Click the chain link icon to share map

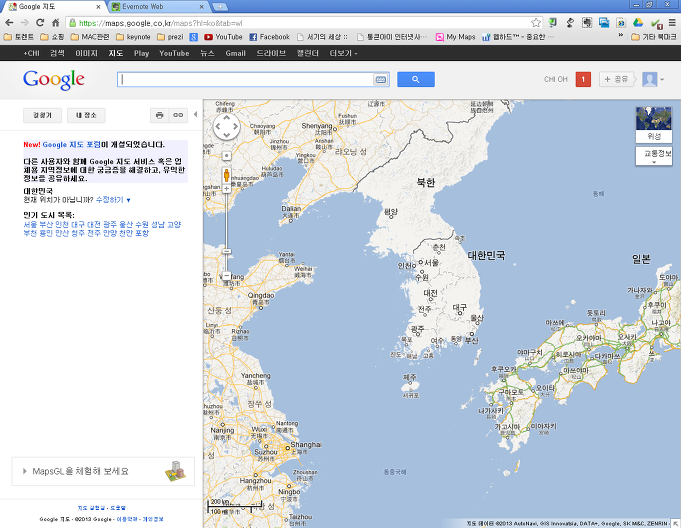click(178, 115)
